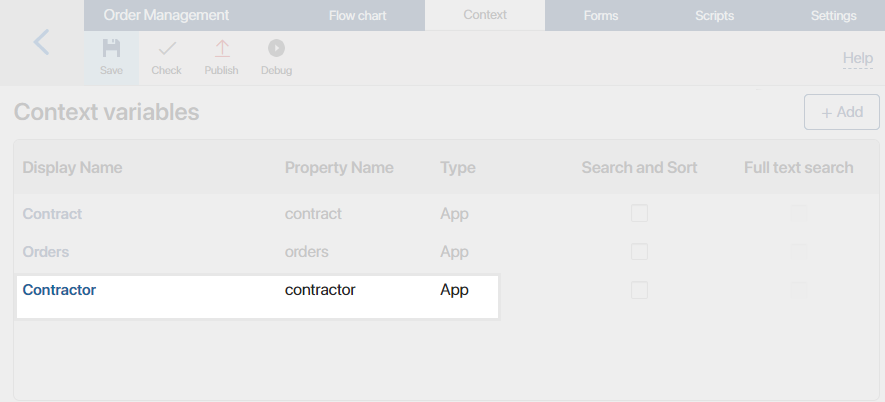Run the Check validation icon
Image resolution: width=885 pixels, height=402 pixels.
pyautogui.click(x=167, y=49)
